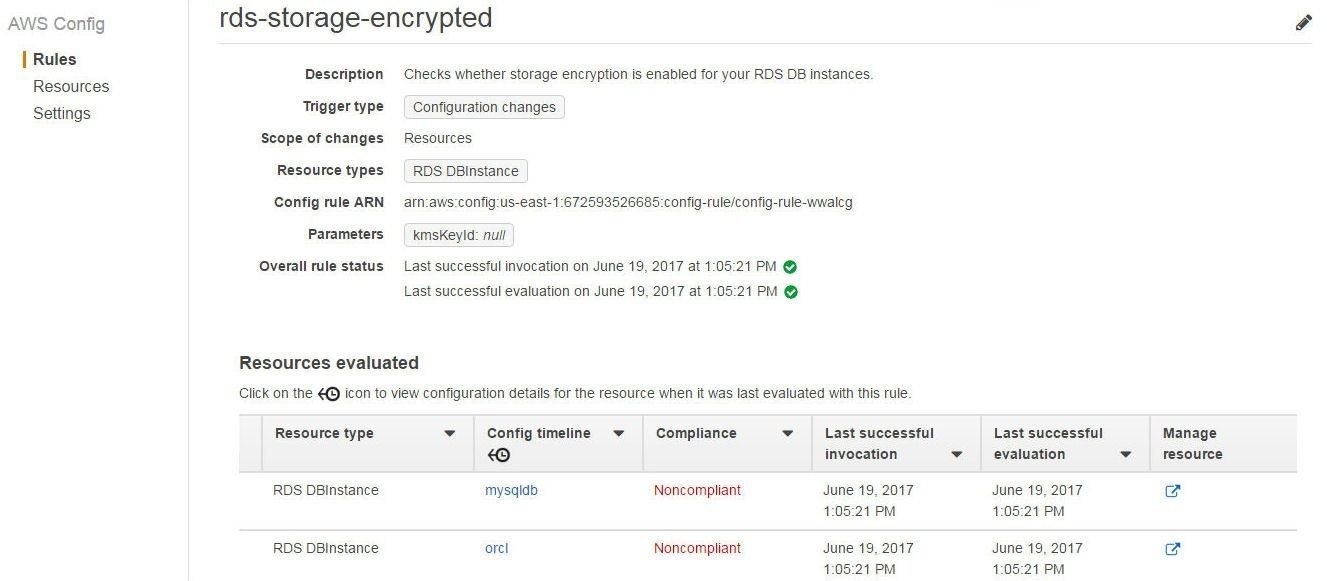Click the config timeline clock icon in header
1327x581 pixels.
pyautogui.click(x=498, y=455)
